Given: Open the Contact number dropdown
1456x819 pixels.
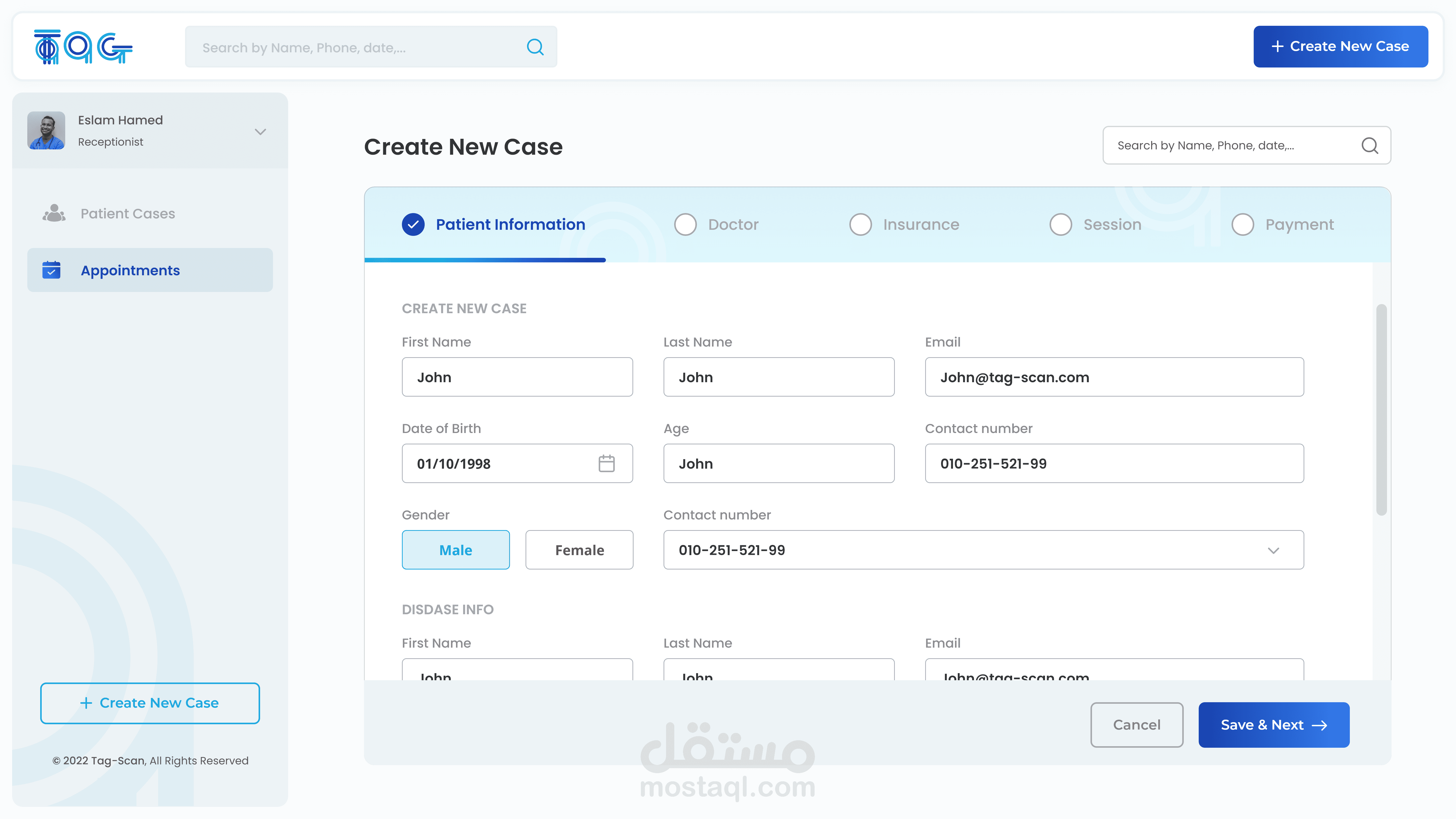Looking at the screenshot, I should (x=1273, y=550).
